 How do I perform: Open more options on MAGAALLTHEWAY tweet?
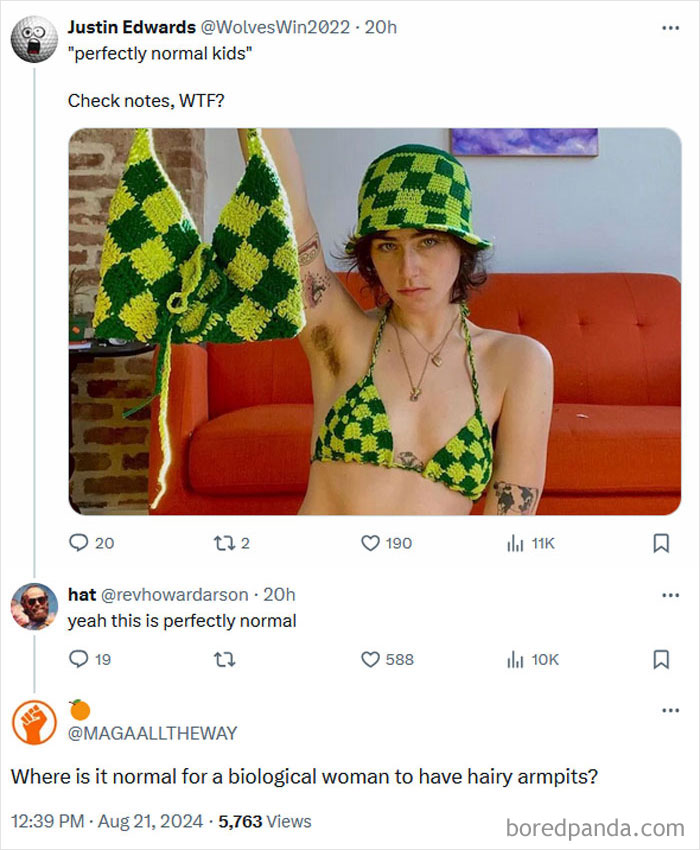(x=671, y=710)
